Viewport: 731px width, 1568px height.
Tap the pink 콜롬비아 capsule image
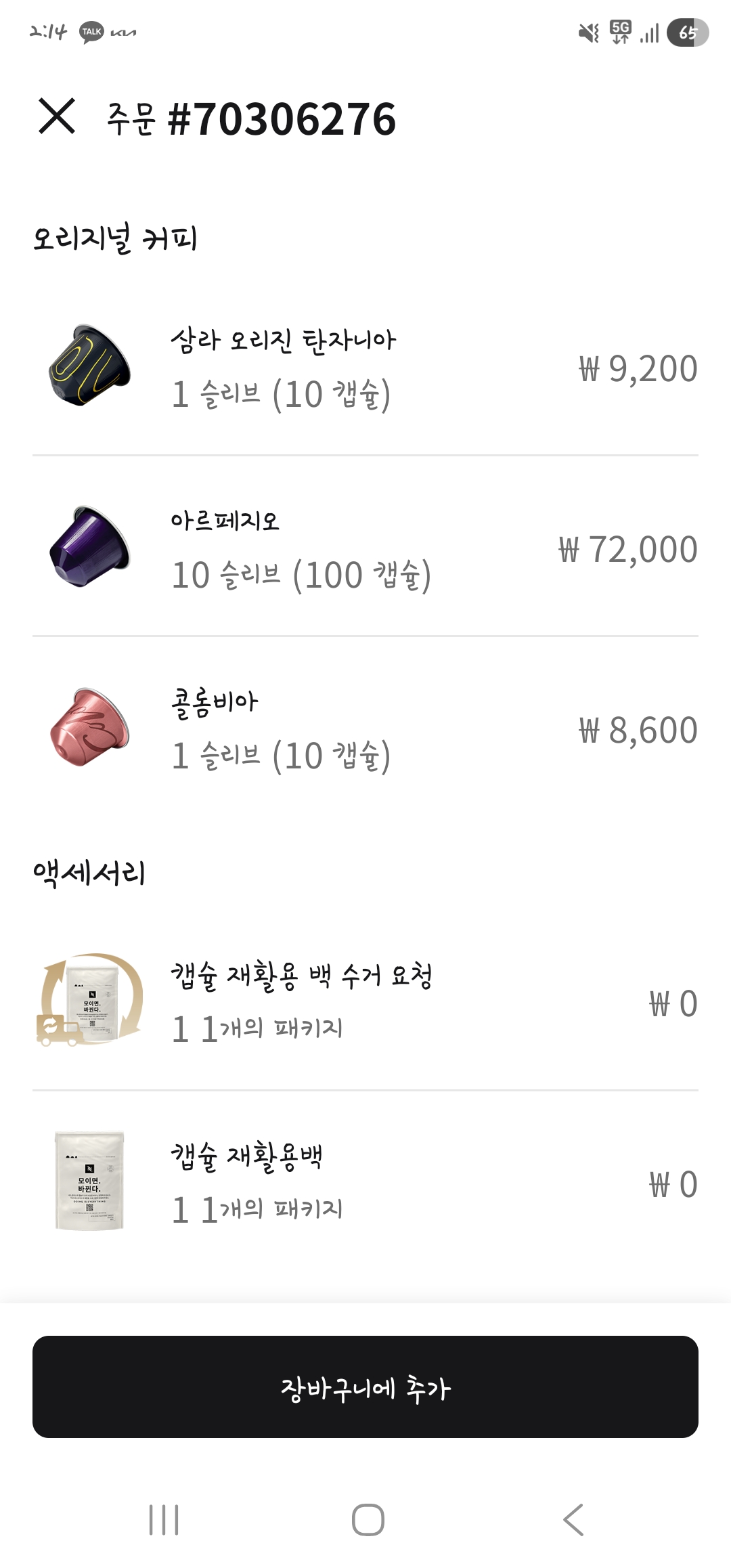[x=89, y=727]
